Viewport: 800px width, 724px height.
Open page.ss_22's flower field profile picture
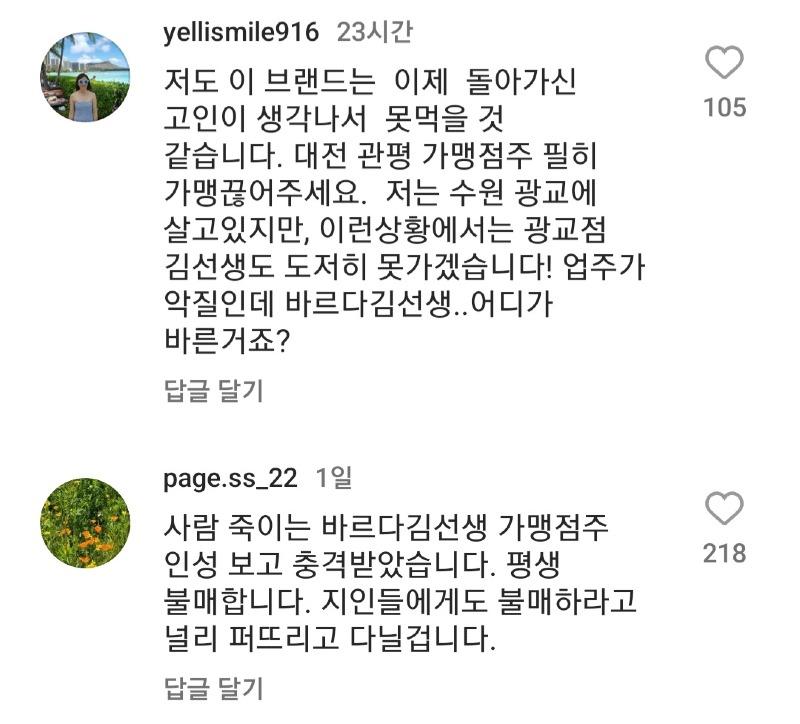click(85, 523)
